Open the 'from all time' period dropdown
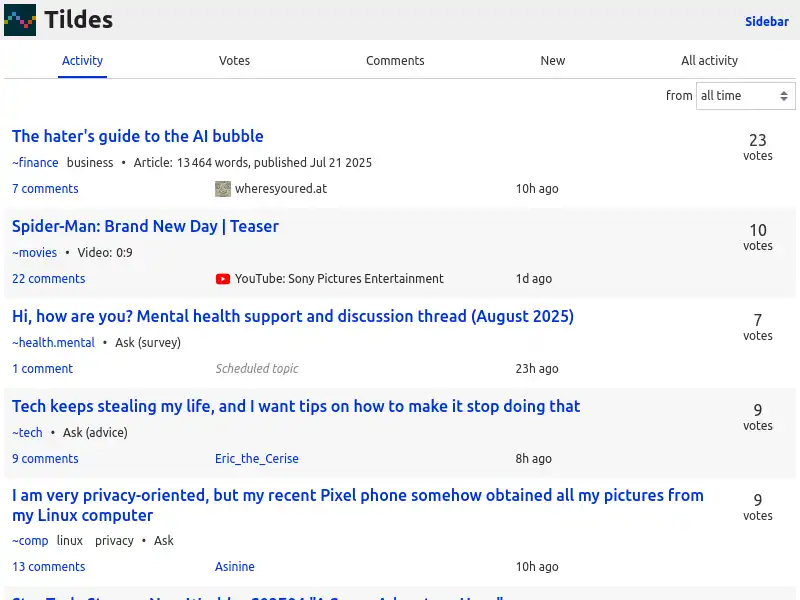Screen dimensions: 800x600 [x=745, y=95]
